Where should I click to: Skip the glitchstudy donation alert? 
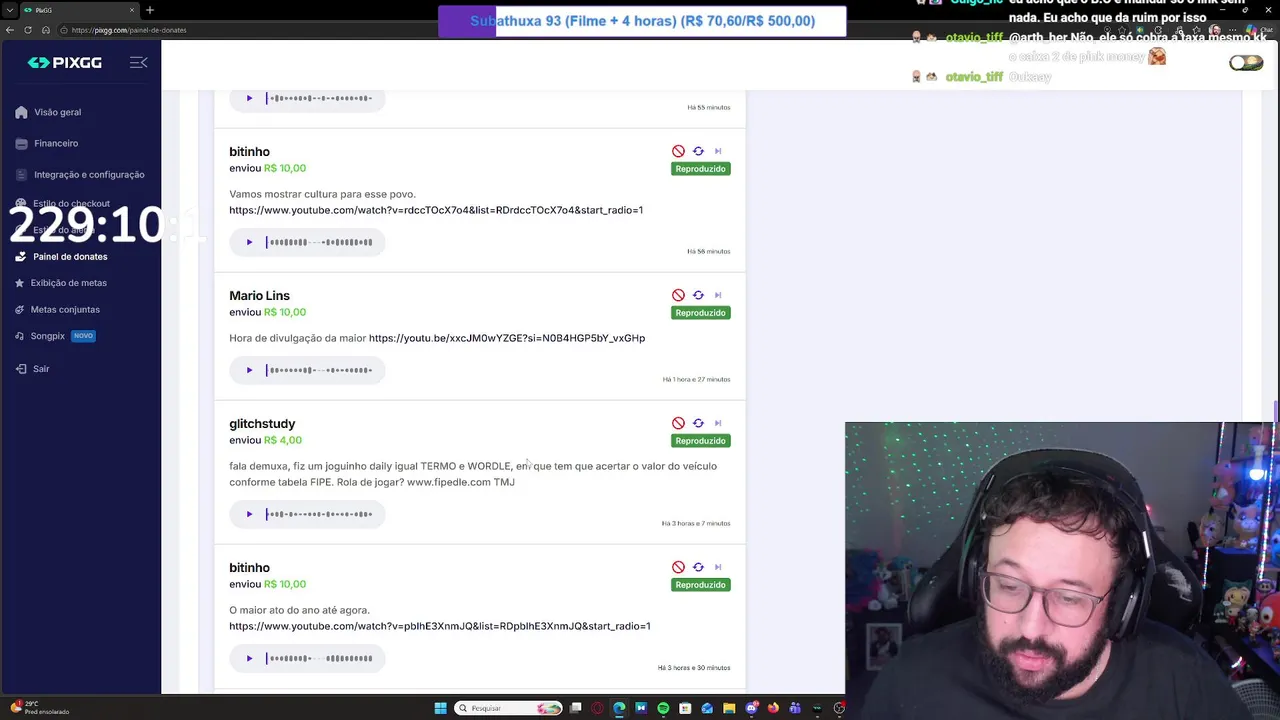pyautogui.click(x=718, y=423)
